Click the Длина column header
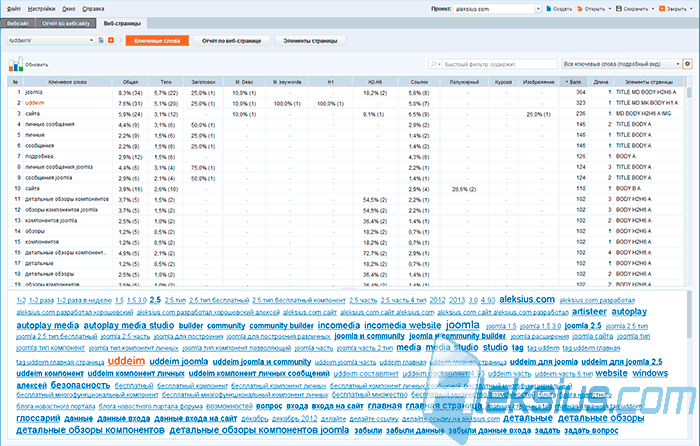This screenshot has height=446, width=700. click(601, 82)
